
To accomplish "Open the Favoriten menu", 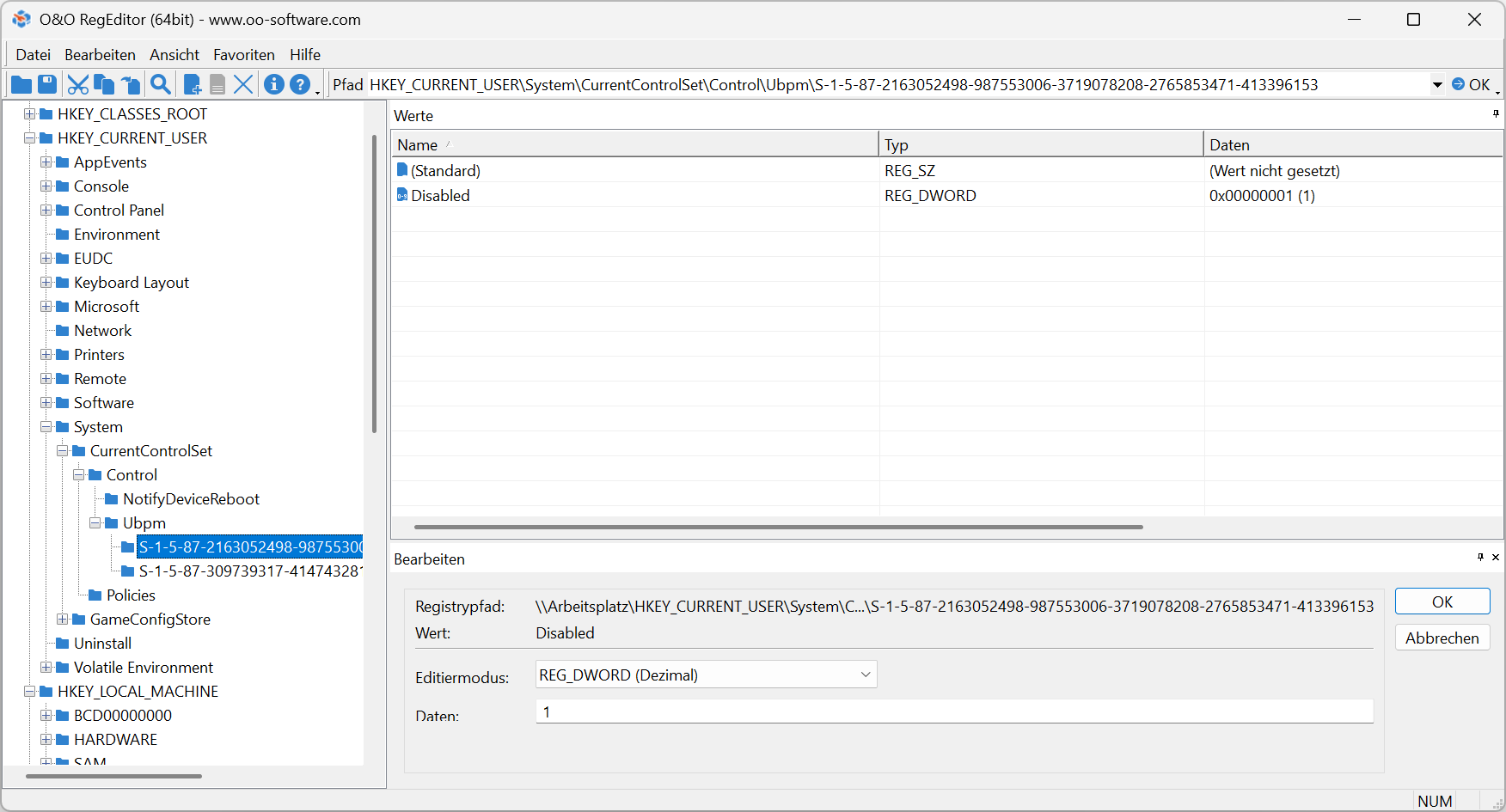I will [x=244, y=55].
